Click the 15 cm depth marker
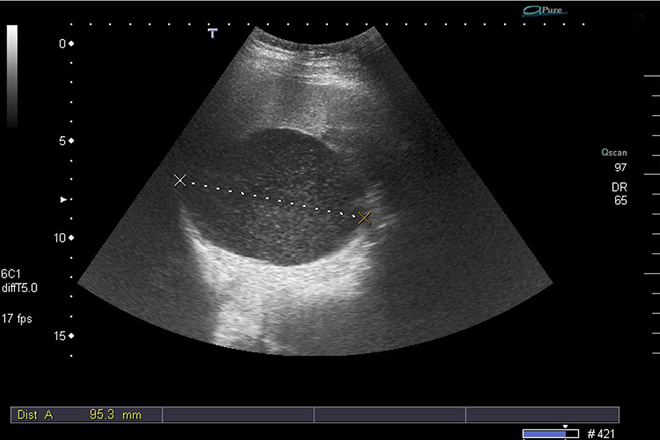 [x=65, y=335]
